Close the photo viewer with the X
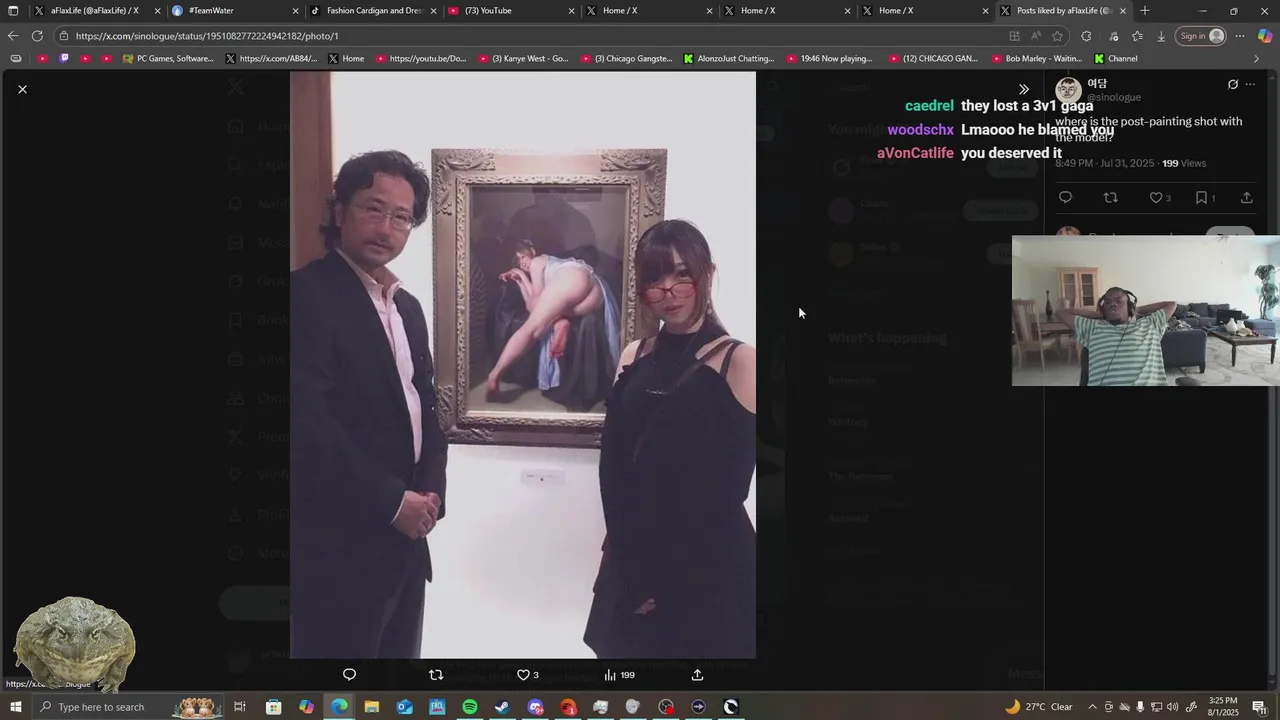The width and height of the screenshot is (1280, 720). [x=22, y=89]
